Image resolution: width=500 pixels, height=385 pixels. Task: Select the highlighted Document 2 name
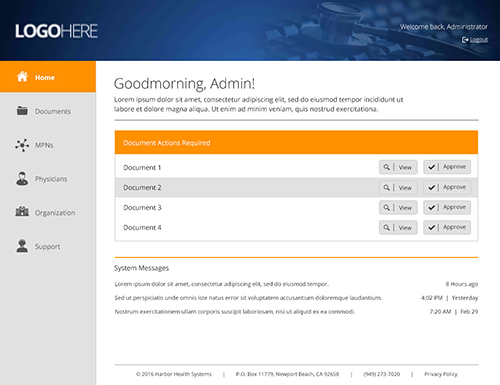[142, 187]
